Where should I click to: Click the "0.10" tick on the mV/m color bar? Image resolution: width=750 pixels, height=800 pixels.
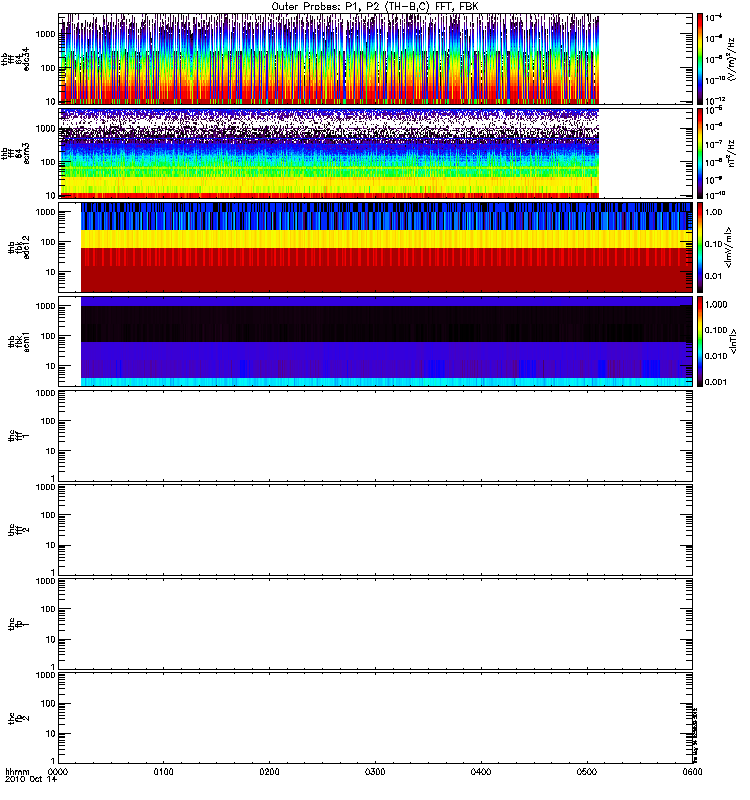pyautogui.click(x=714, y=244)
